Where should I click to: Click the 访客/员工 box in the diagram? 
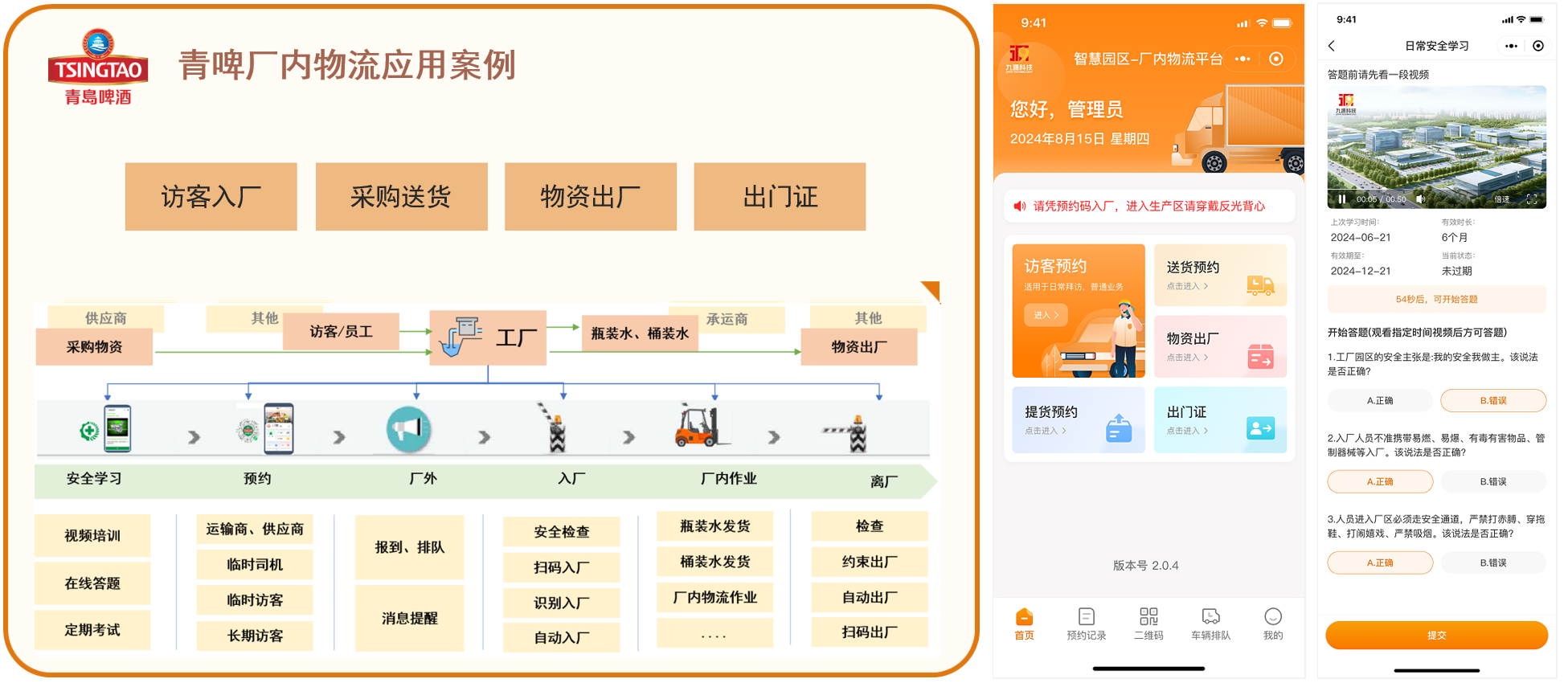click(342, 331)
